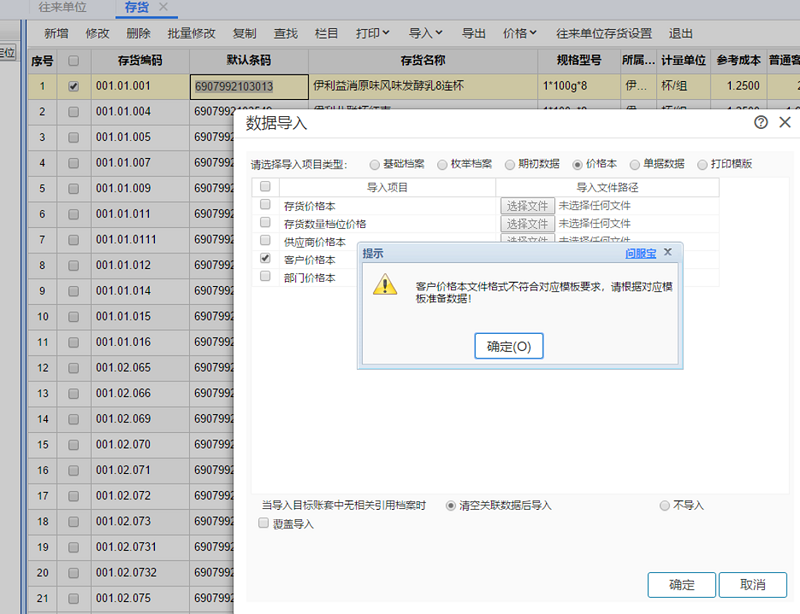The height and width of the screenshot is (614, 800).
Task: Choose file for 存货数量档位价格
Action: [527, 224]
